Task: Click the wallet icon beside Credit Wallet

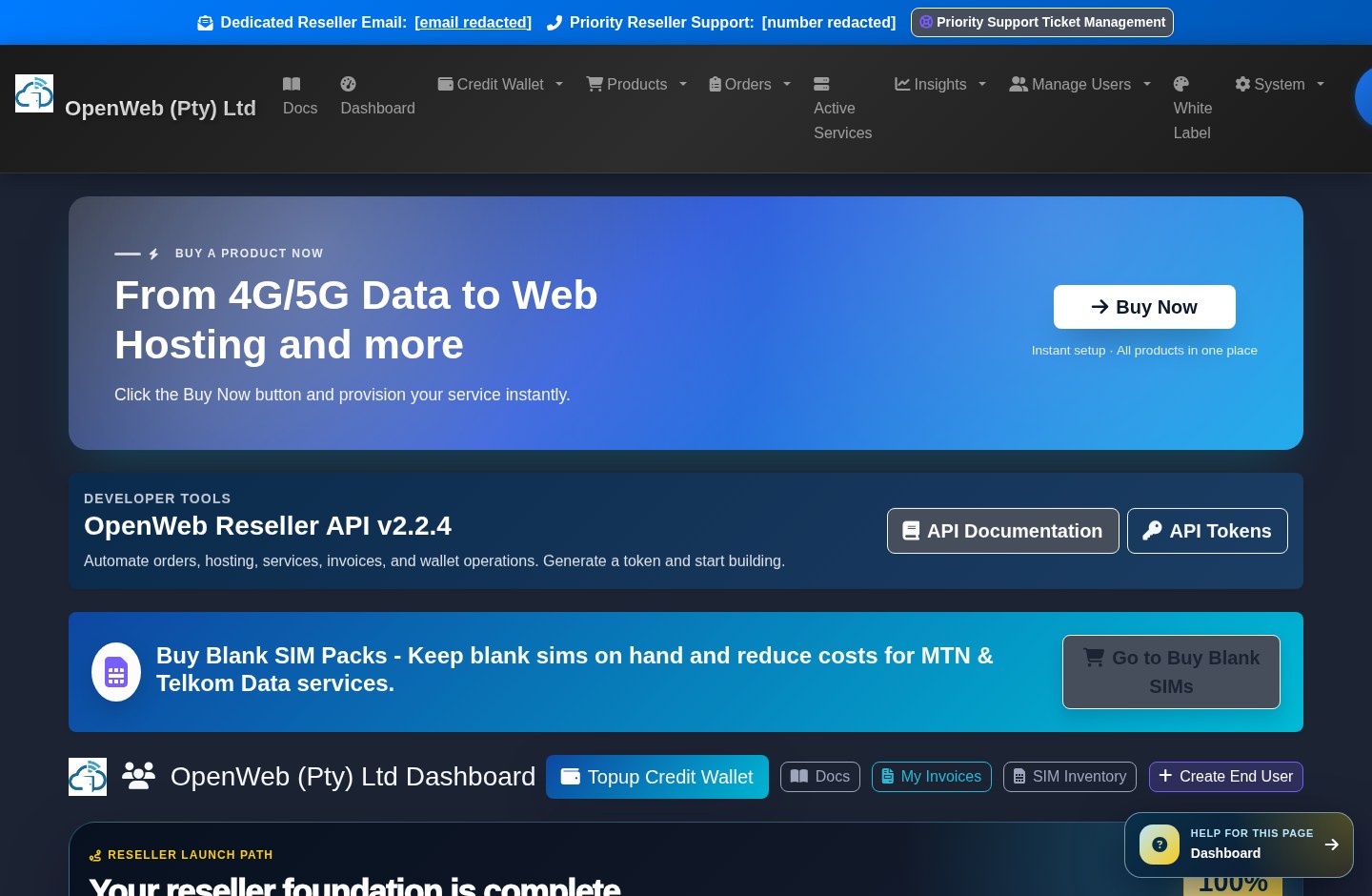Action: pyautogui.click(x=445, y=84)
